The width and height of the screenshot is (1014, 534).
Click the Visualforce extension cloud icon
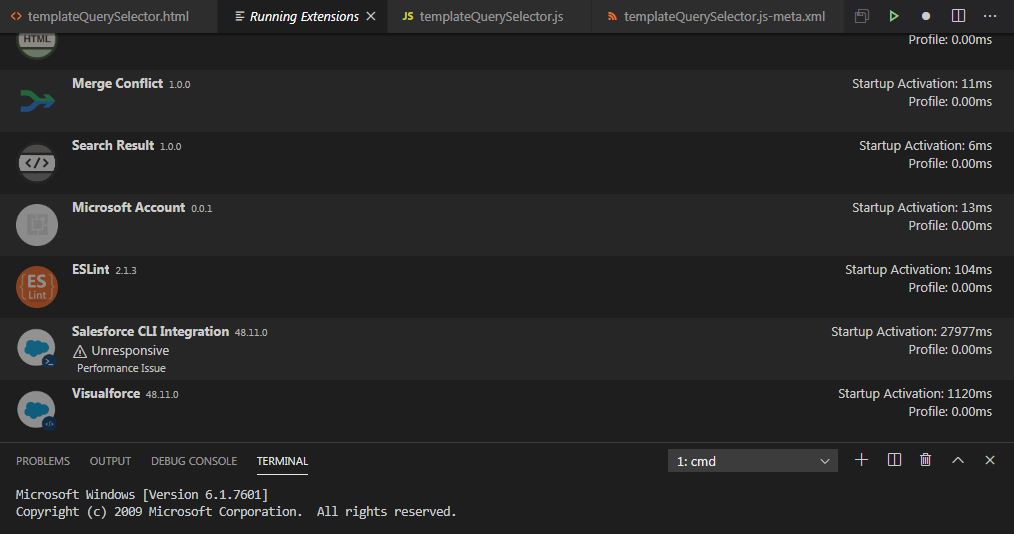point(37,410)
